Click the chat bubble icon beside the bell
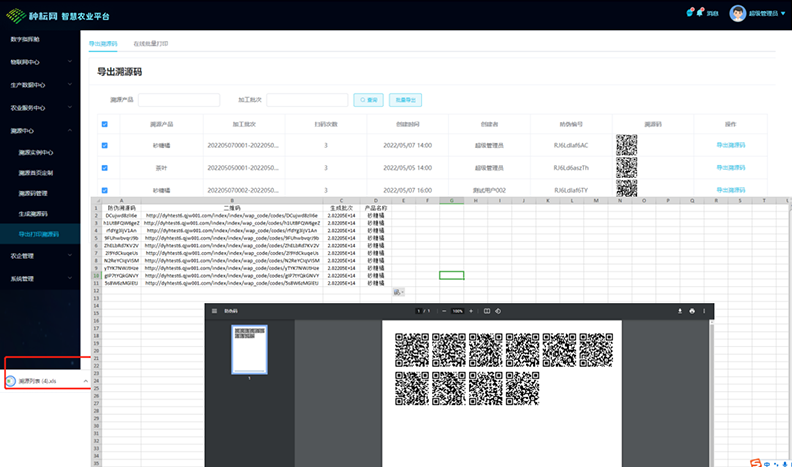Image resolution: width=792 pixels, height=467 pixels. pos(690,12)
